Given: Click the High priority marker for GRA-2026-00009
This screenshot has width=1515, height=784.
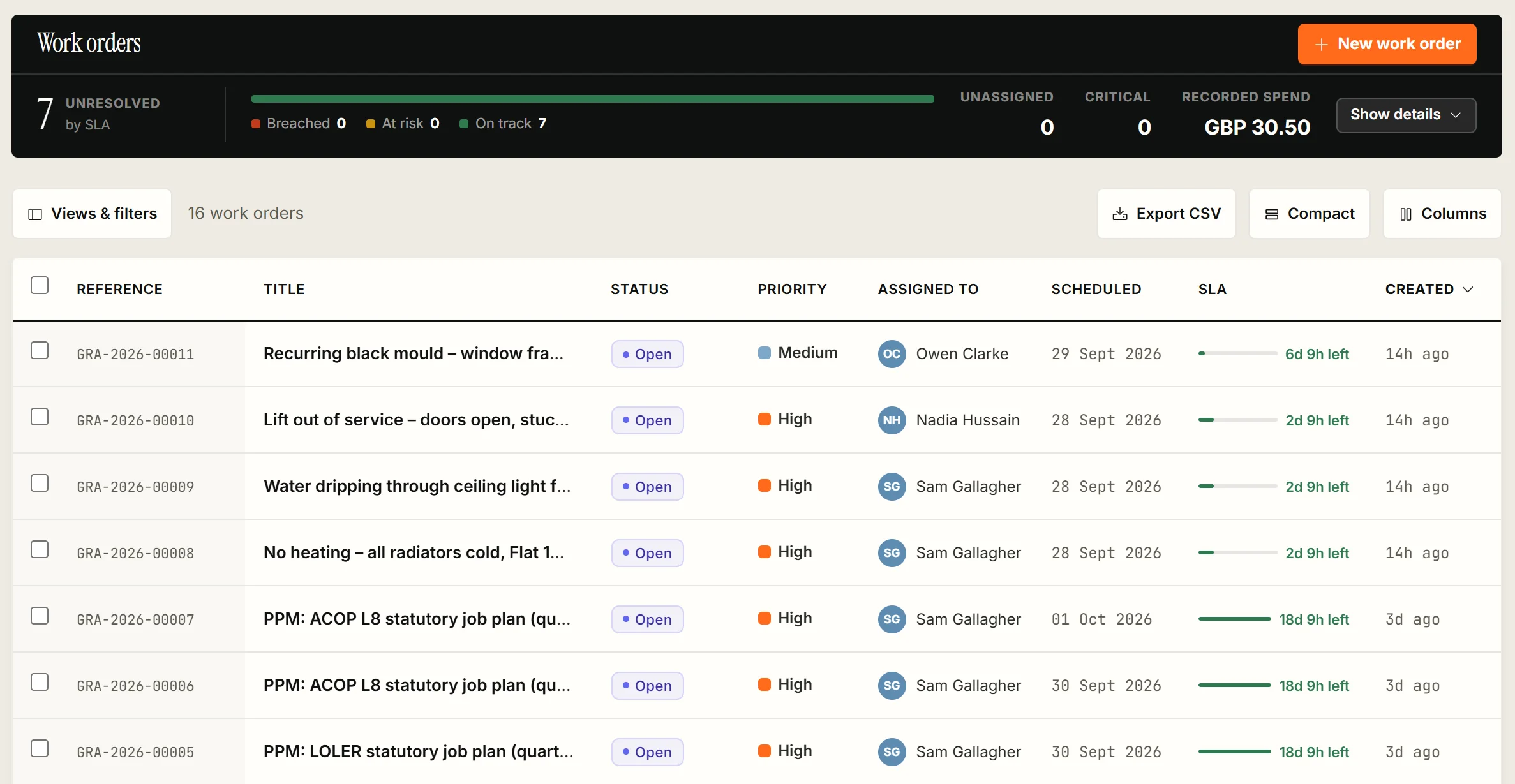Looking at the screenshot, I should pyautogui.click(x=764, y=485).
